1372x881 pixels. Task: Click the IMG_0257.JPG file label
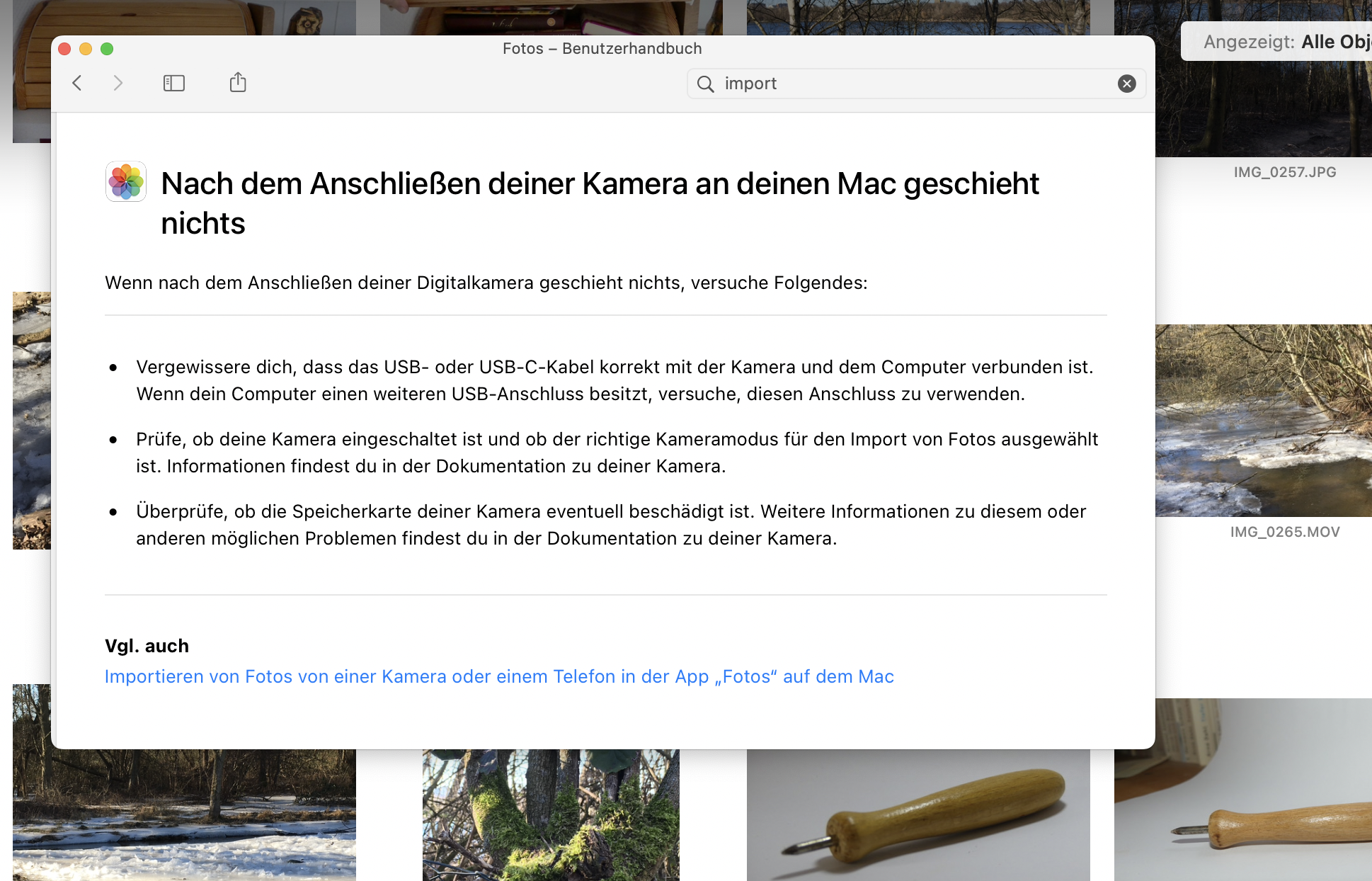click(x=1284, y=172)
